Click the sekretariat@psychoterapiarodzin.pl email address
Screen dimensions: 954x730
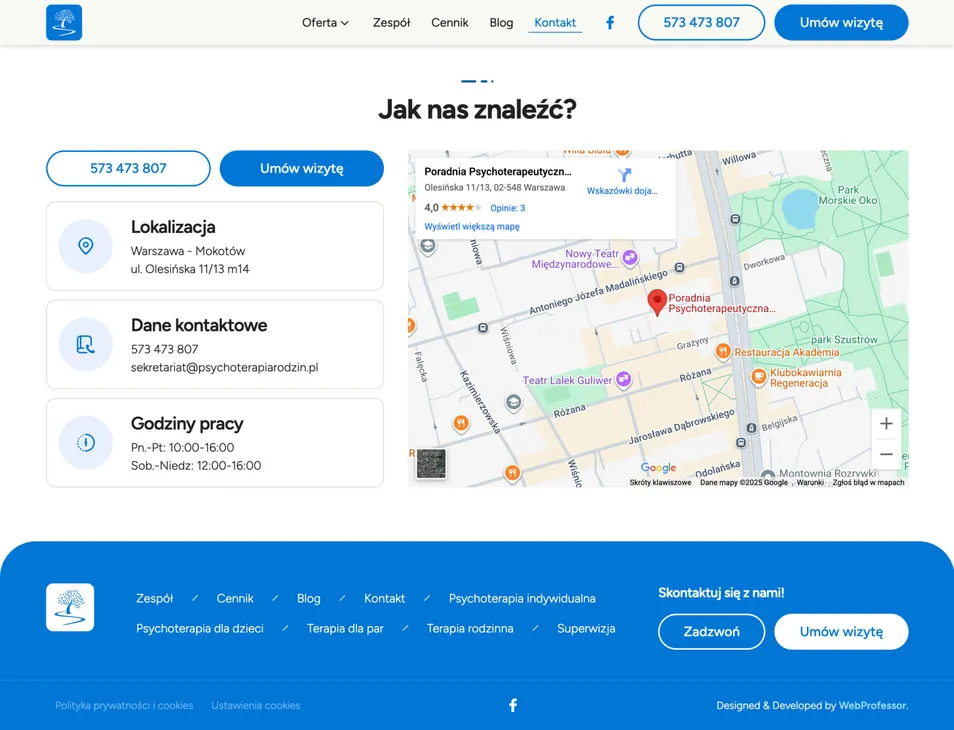pyautogui.click(x=224, y=367)
